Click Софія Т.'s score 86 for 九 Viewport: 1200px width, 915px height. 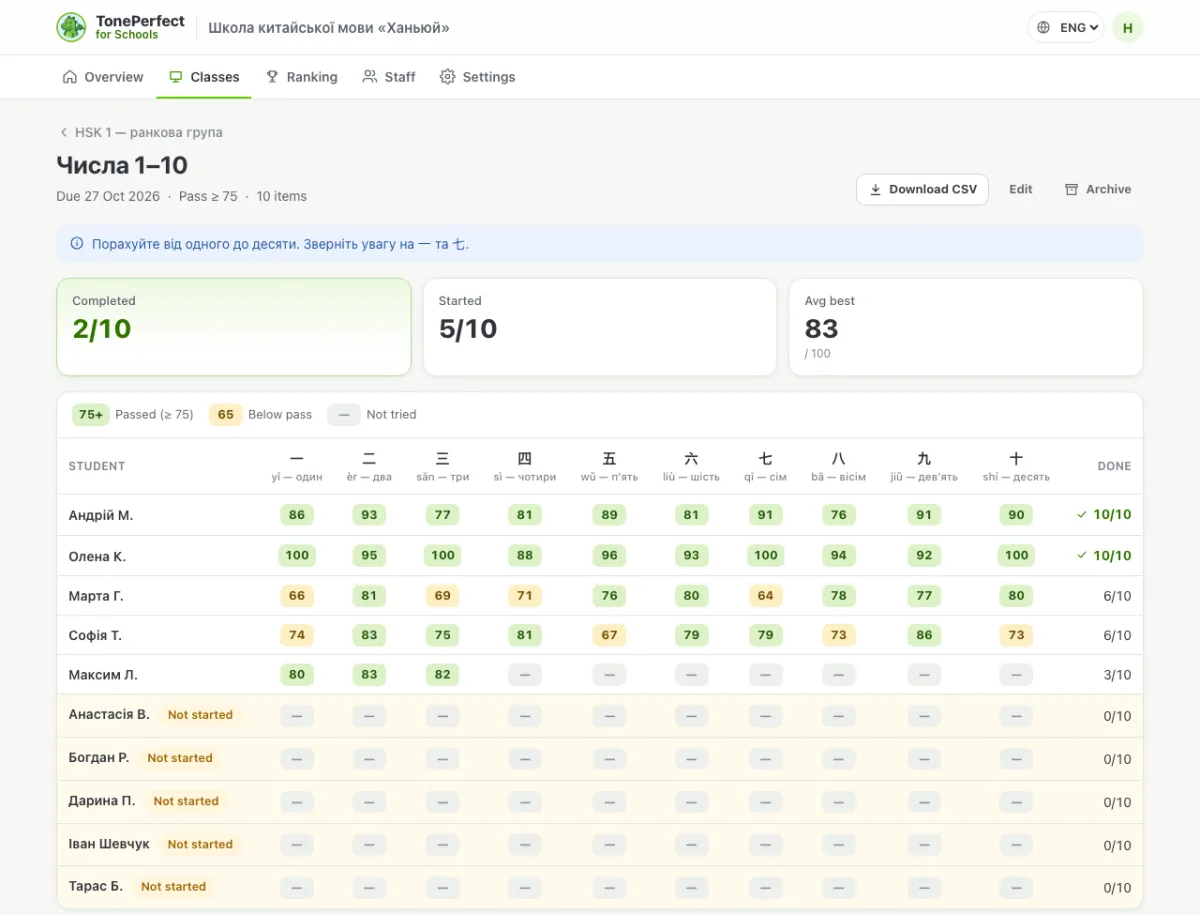click(x=924, y=635)
